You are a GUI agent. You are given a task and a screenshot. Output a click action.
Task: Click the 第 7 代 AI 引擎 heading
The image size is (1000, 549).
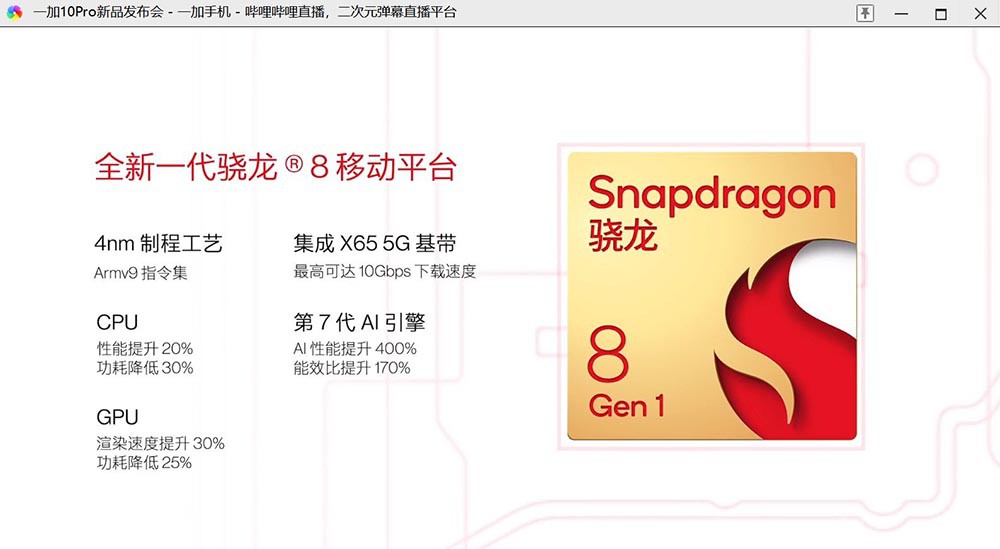click(x=359, y=322)
